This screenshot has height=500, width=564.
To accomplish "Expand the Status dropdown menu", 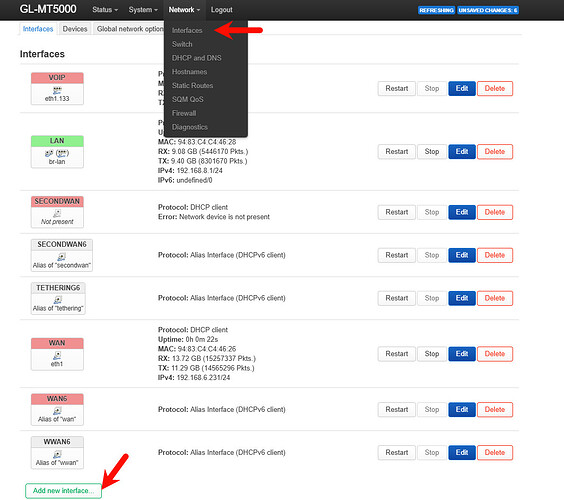I will point(105,10).
